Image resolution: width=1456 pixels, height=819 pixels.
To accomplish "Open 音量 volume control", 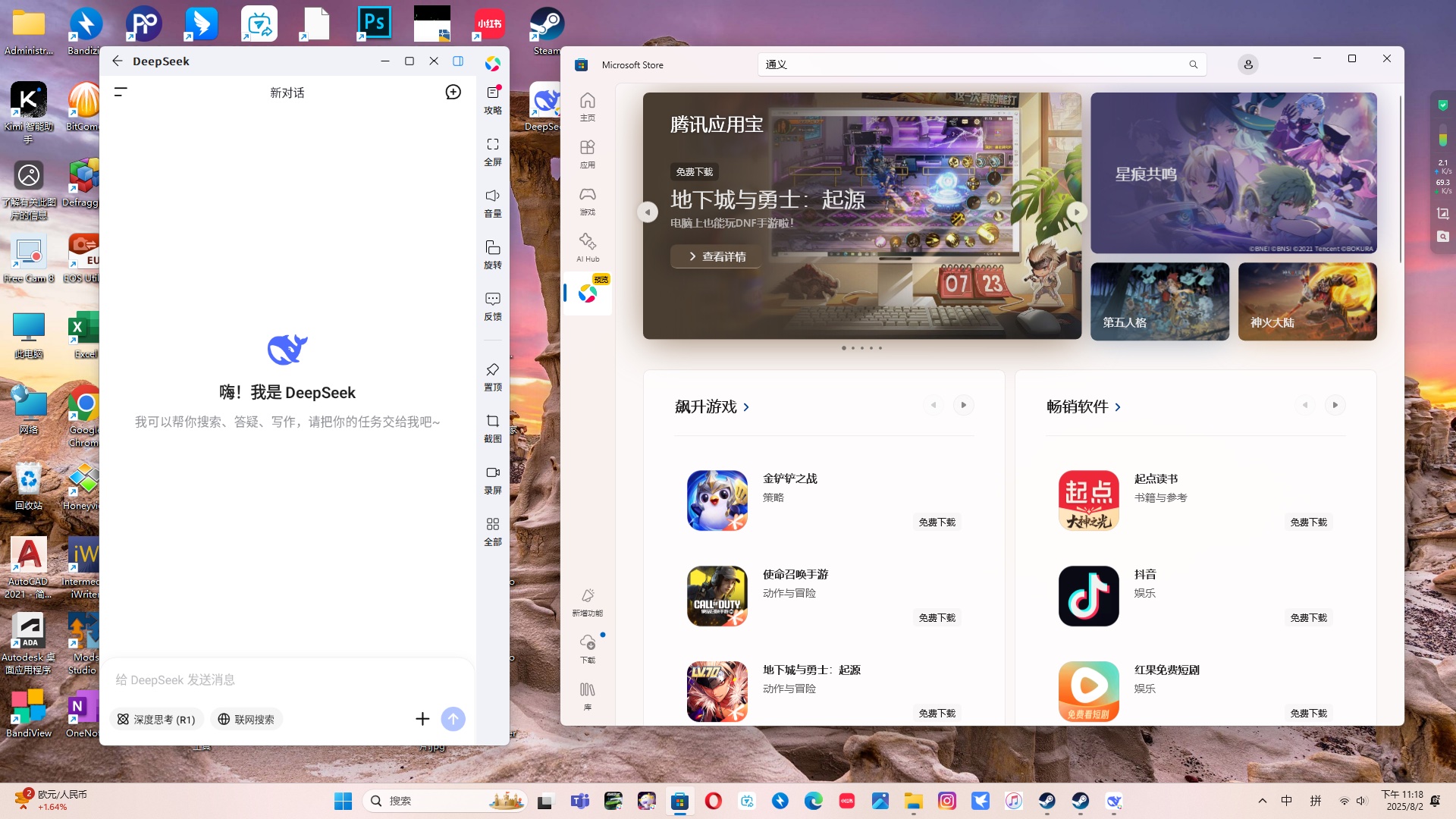I will pos(493,203).
